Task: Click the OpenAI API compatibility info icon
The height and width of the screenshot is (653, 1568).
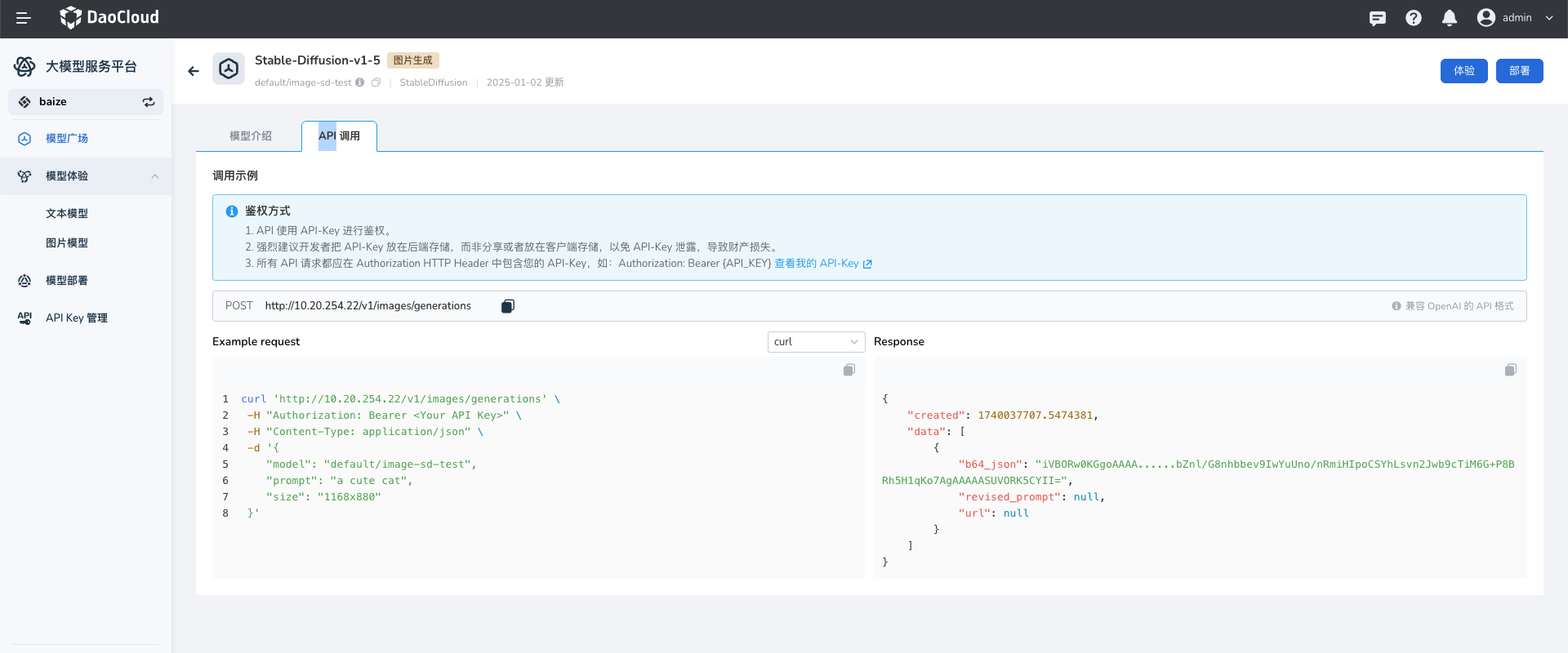Action: [1396, 306]
